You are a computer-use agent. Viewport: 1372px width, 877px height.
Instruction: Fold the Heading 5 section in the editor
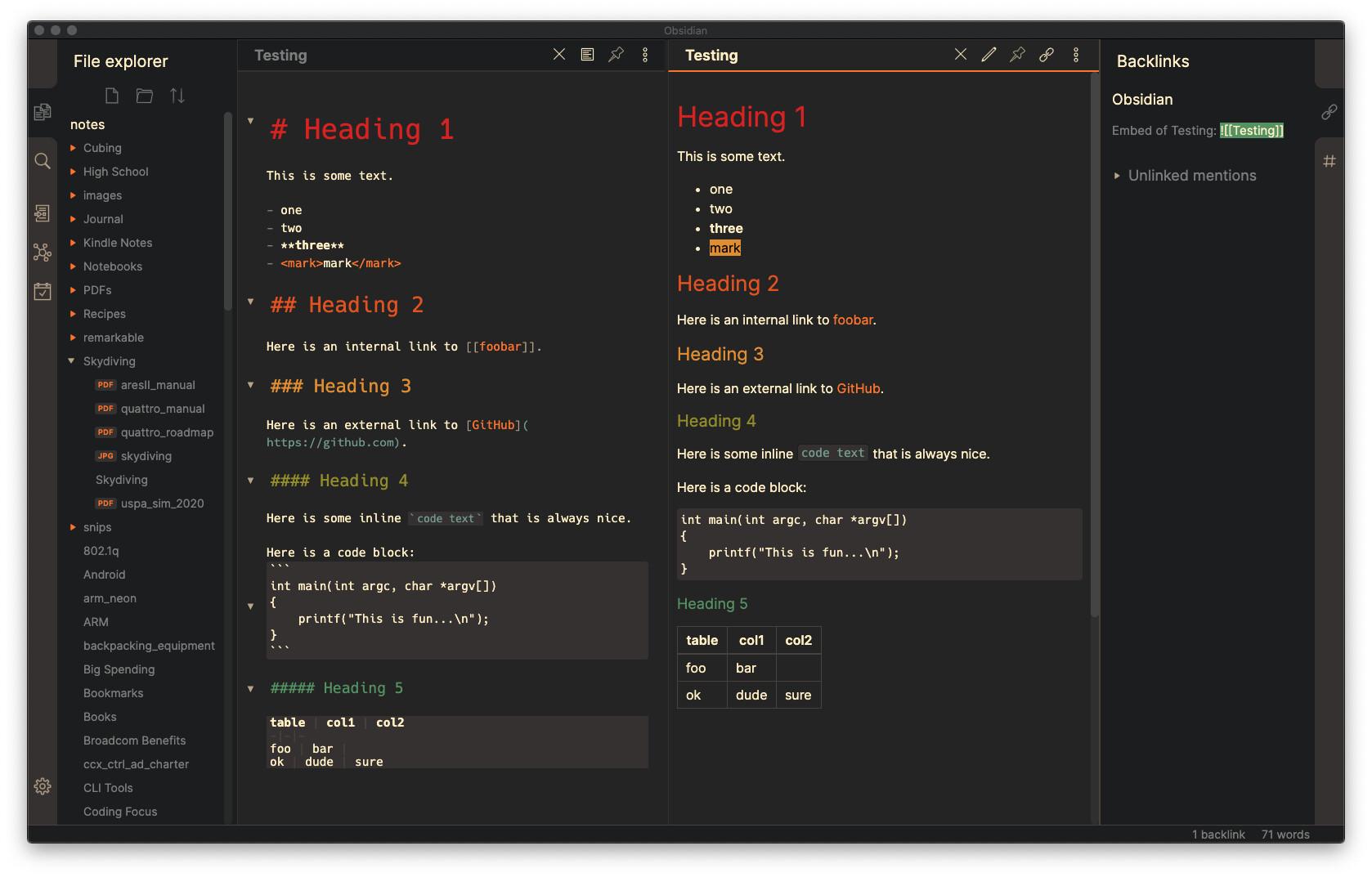251,689
